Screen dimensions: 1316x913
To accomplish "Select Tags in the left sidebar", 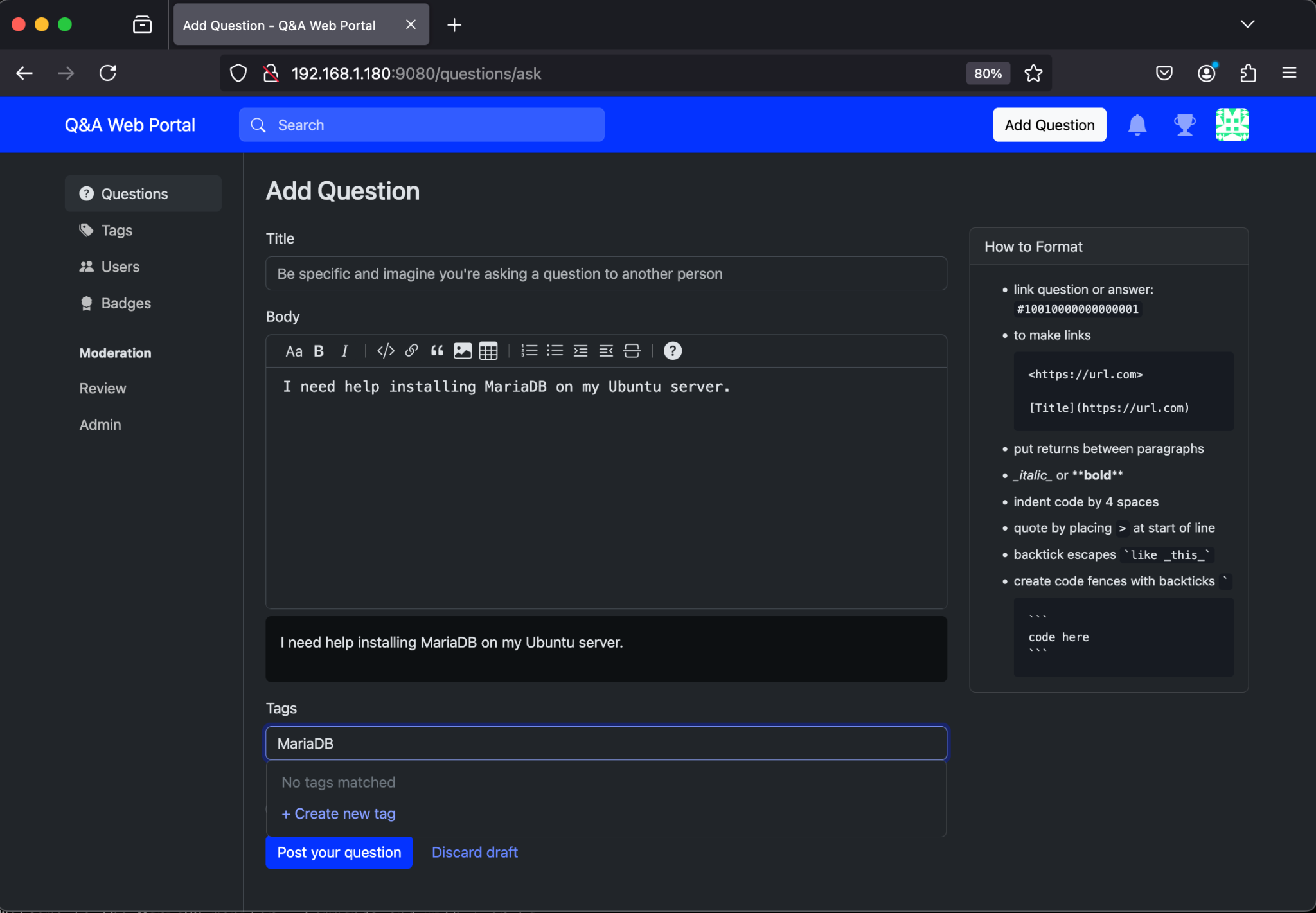I will coord(116,230).
